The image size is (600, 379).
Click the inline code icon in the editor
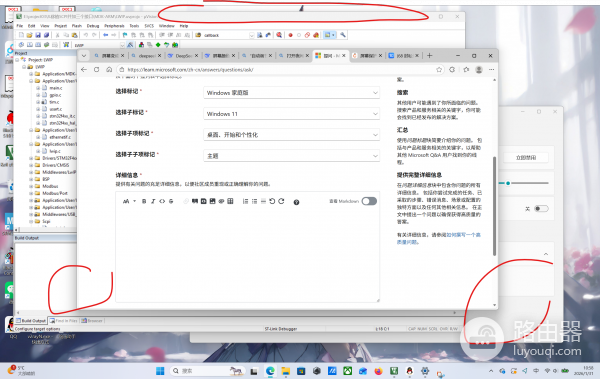[162, 201]
